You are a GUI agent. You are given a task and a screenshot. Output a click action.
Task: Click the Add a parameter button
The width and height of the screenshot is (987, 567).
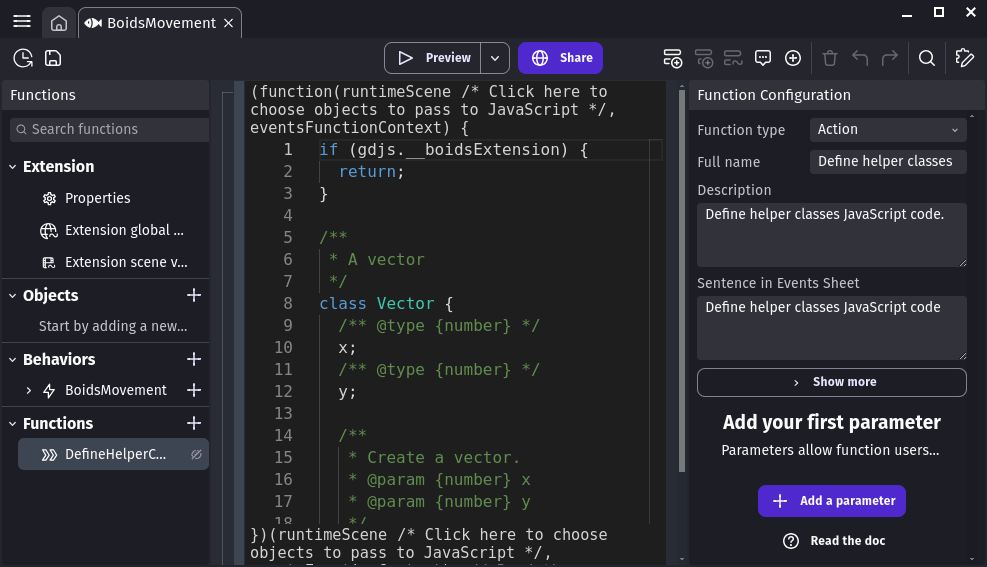[x=832, y=501]
